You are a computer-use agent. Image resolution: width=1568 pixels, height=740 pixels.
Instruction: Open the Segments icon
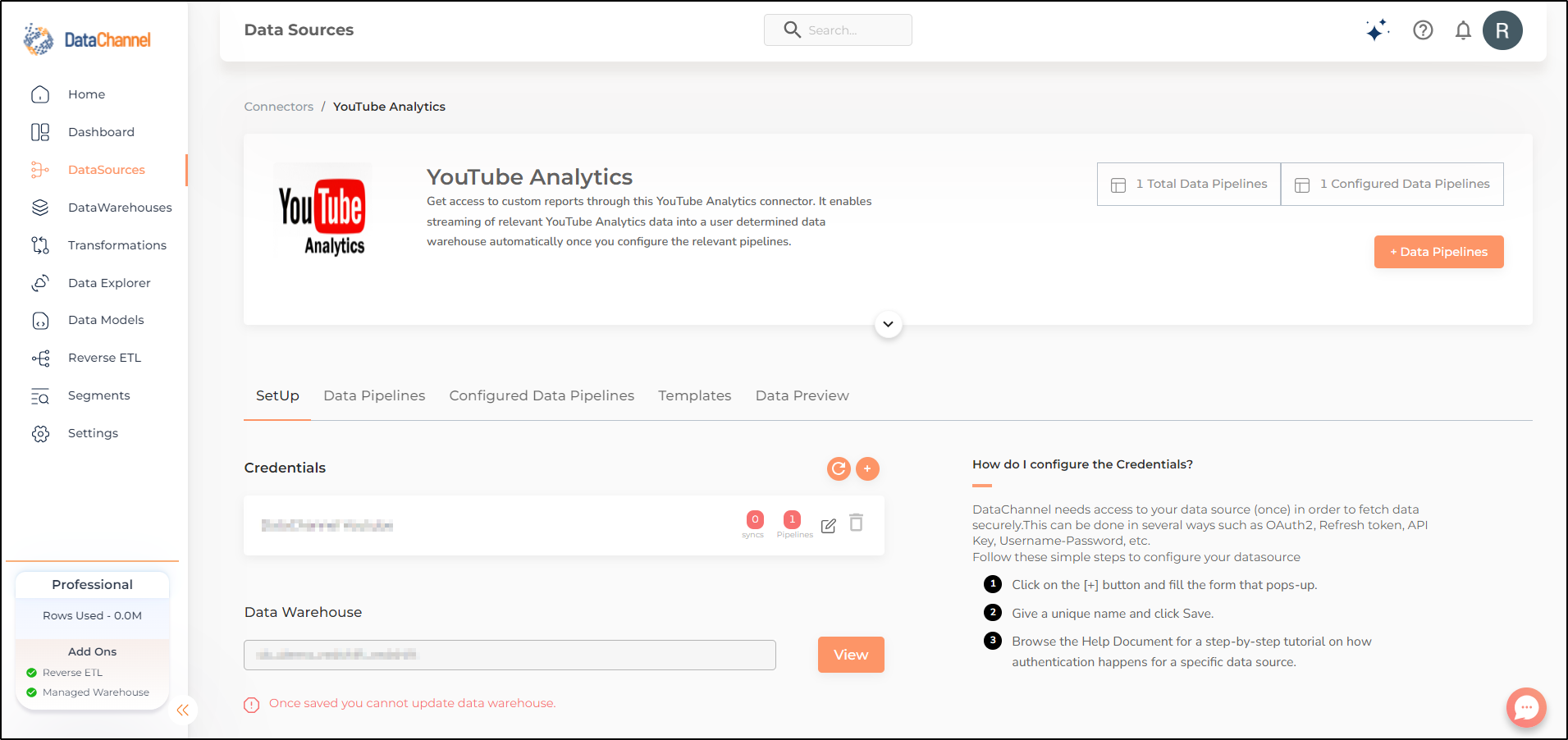tap(40, 396)
